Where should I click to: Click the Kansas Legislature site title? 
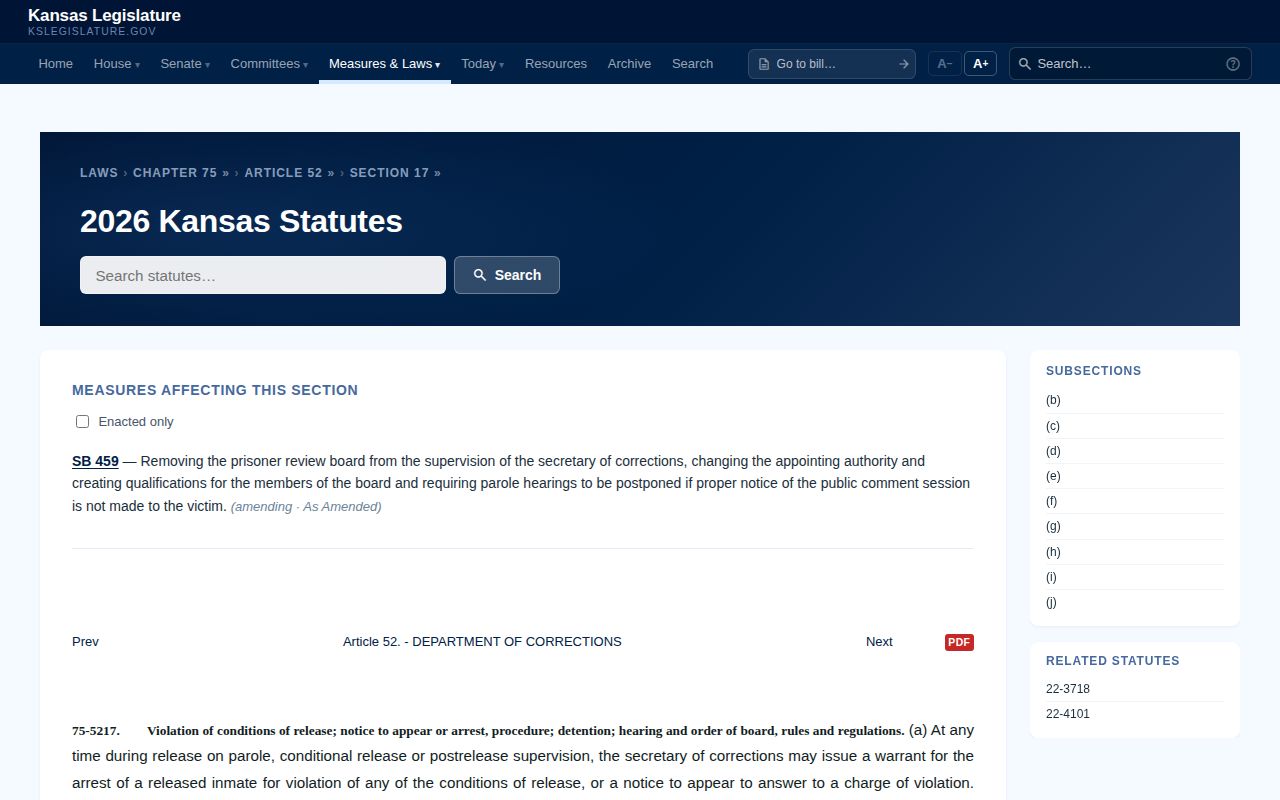(x=104, y=16)
